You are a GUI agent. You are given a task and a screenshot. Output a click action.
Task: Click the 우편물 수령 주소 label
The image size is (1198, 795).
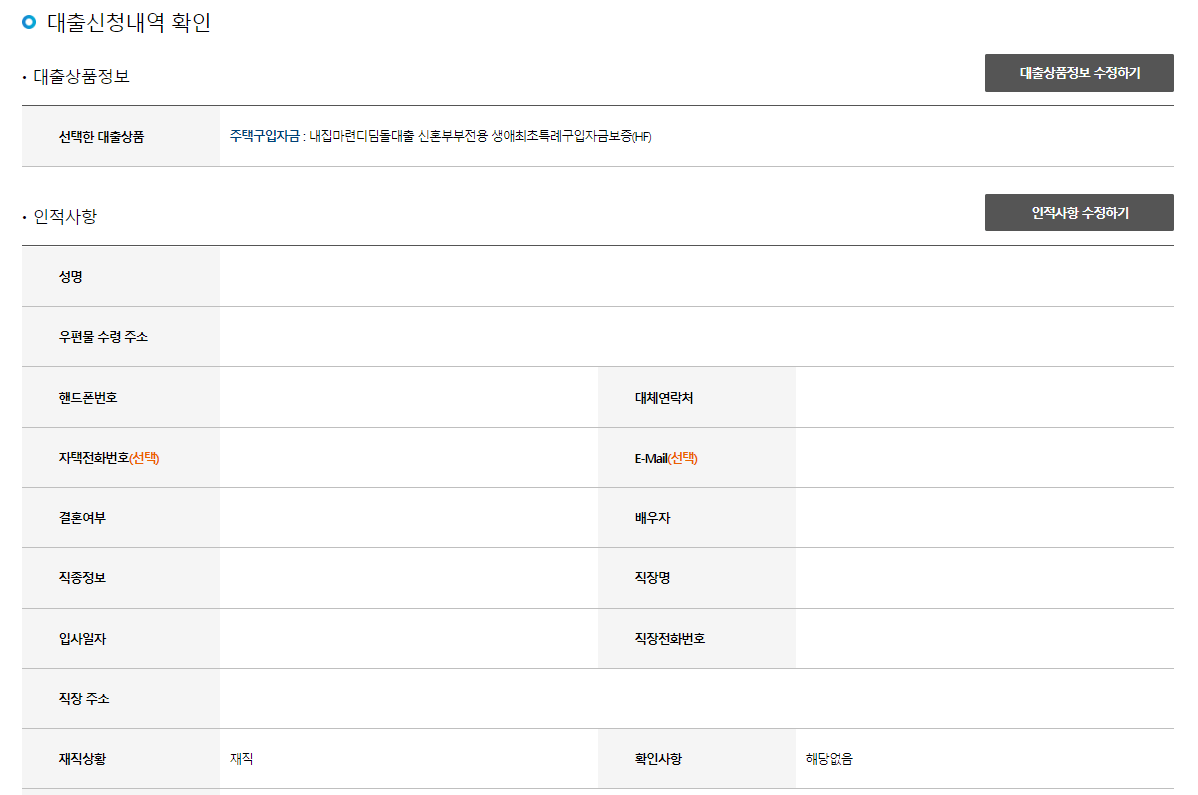point(103,337)
